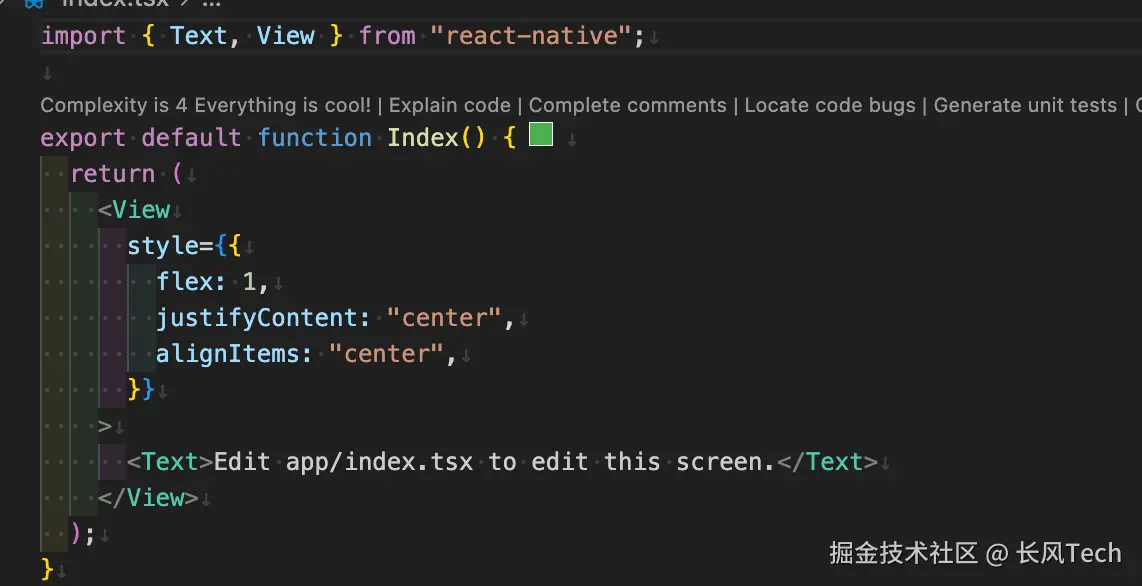The width and height of the screenshot is (1142, 586).
Task: Select Locate code bugs above the function
Action: (x=829, y=105)
